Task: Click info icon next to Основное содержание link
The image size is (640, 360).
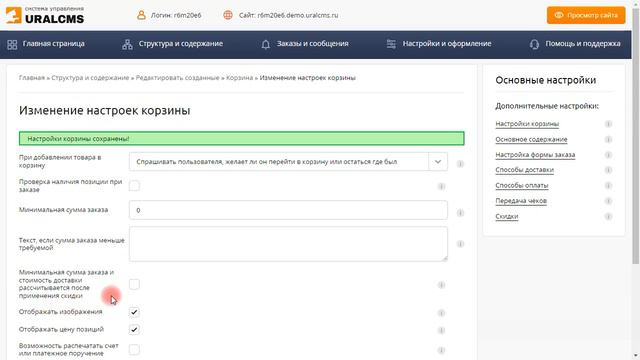Action: coord(608,140)
